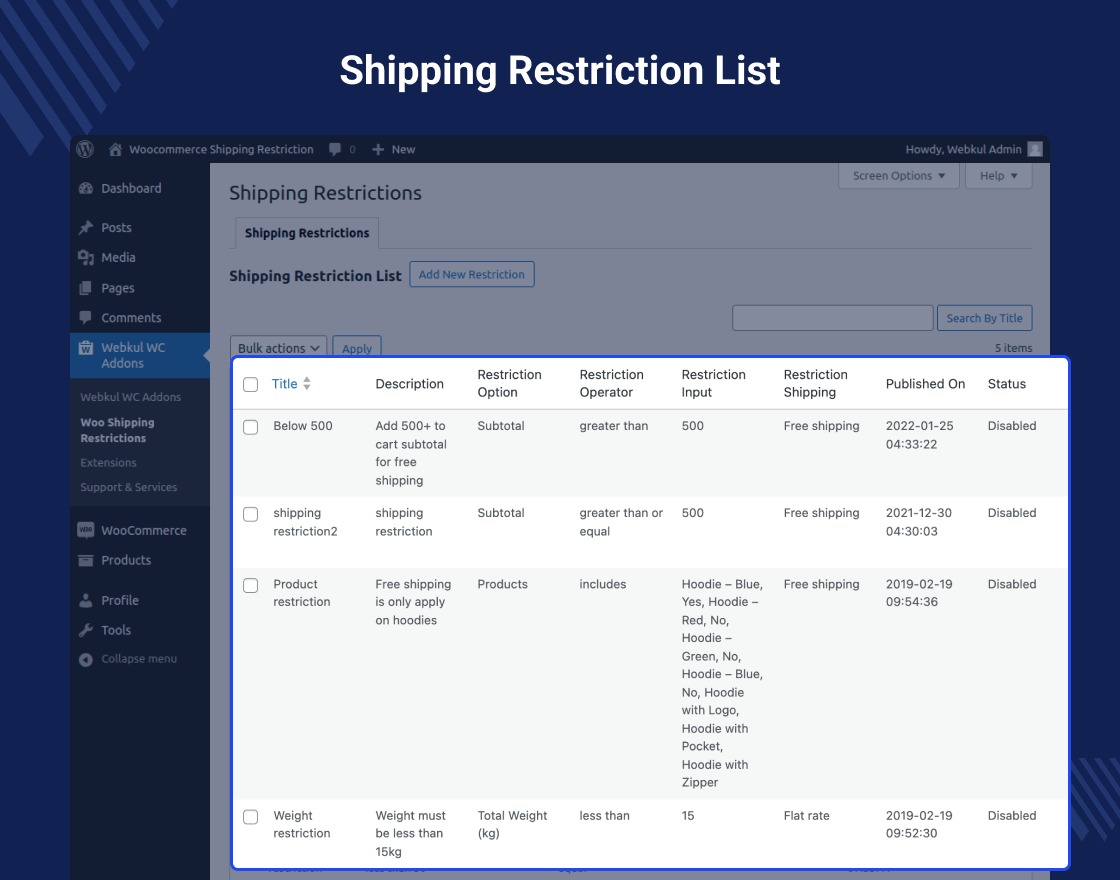
Task: Select the checkbox for Below 500 restriction
Action: [x=250, y=426]
